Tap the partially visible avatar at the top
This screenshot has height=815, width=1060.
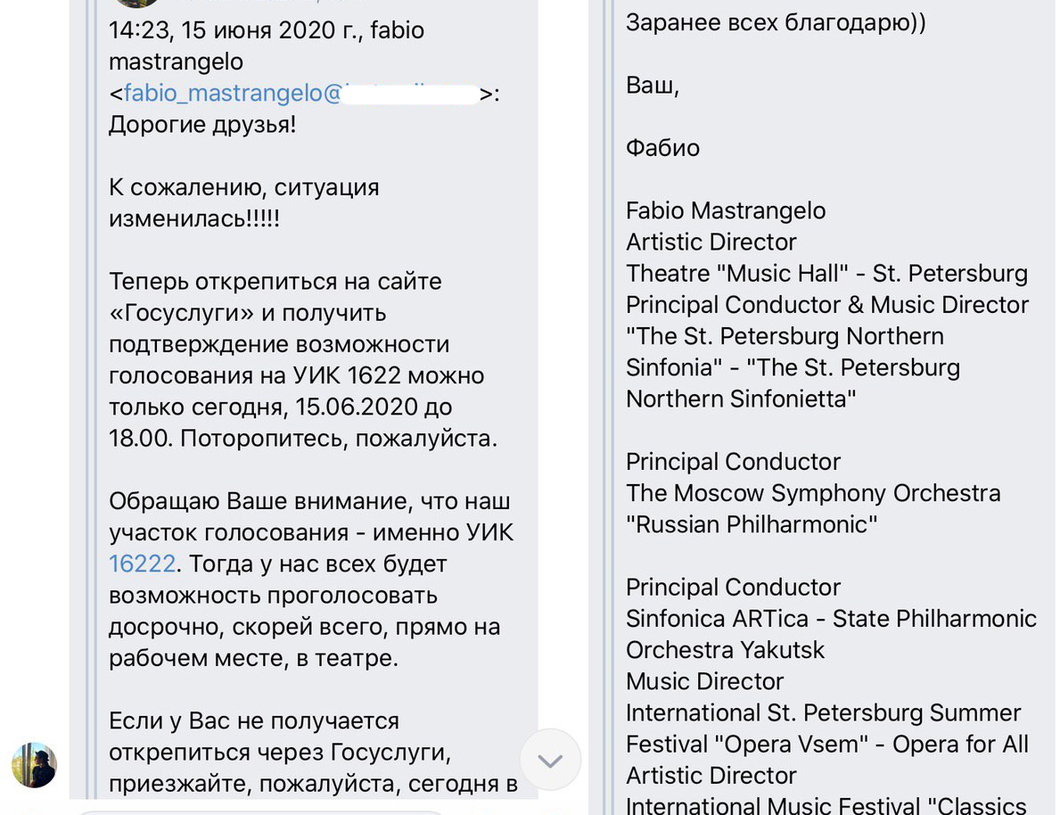coord(139,3)
